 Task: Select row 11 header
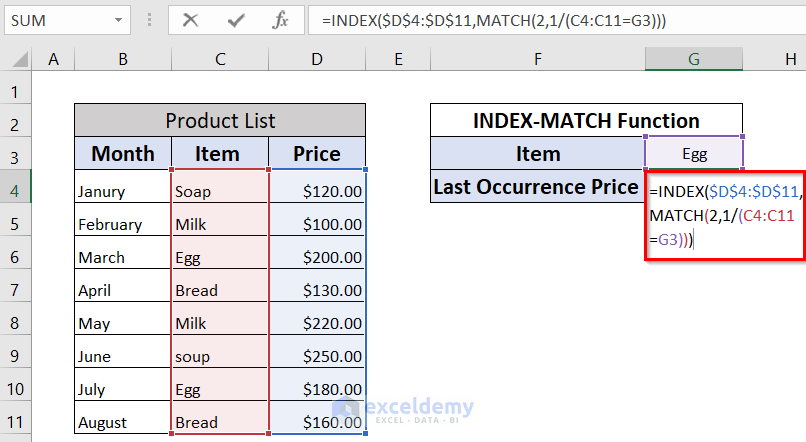(15, 421)
